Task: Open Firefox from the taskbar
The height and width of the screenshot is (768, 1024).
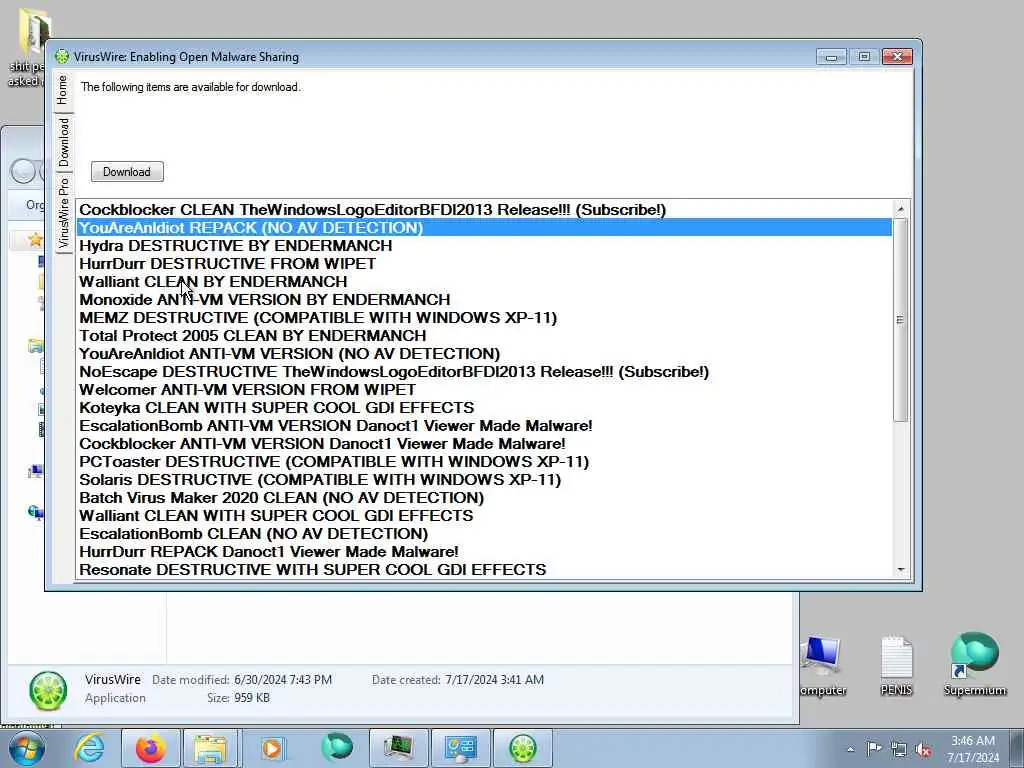Action: click(x=151, y=748)
